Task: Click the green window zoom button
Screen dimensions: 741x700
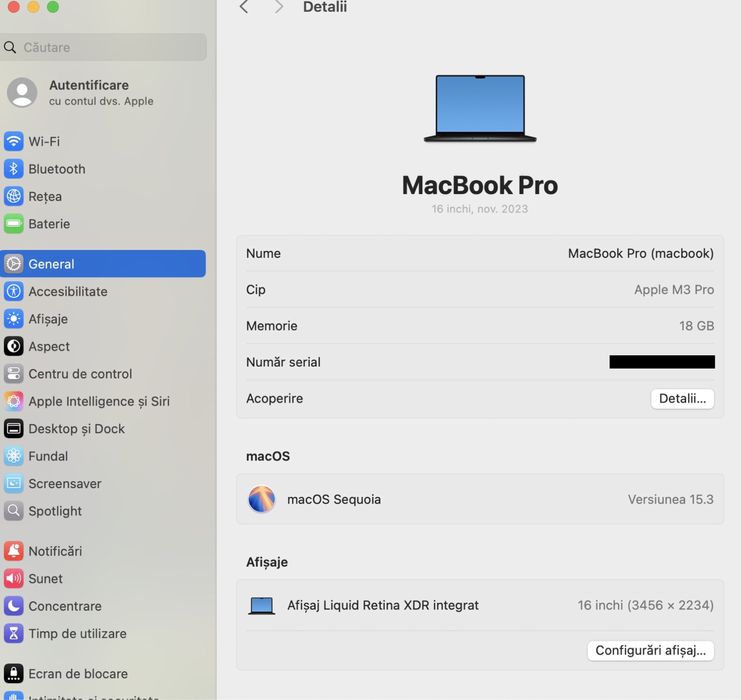Action: [53, 6]
